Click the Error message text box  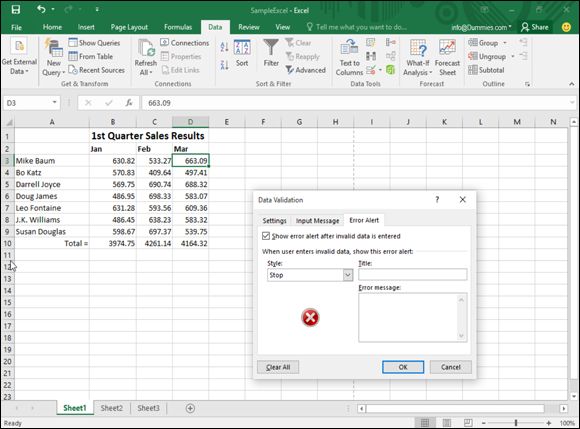(412, 318)
